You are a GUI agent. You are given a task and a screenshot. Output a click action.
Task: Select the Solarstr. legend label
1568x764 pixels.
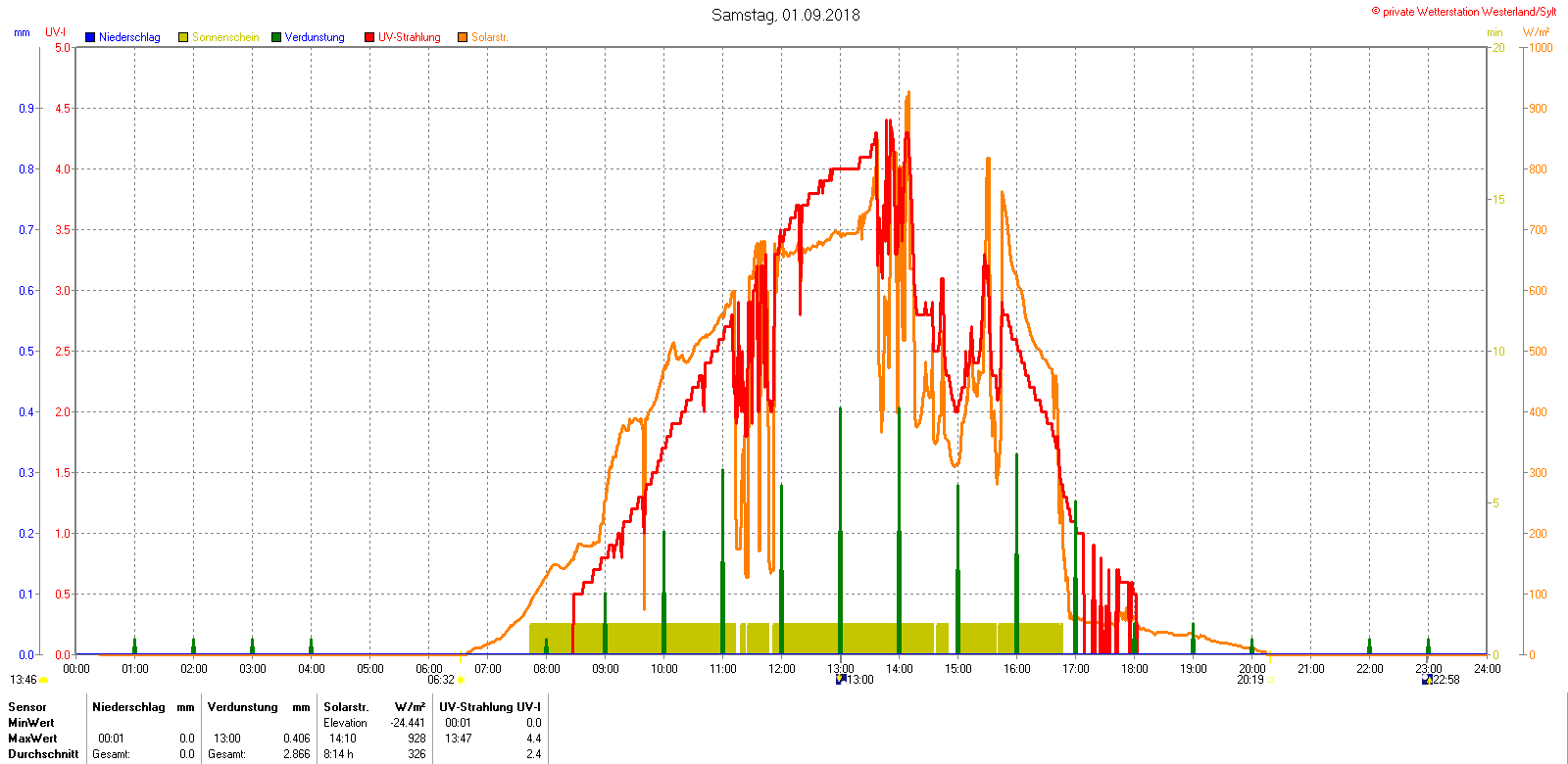tap(489, 37)
